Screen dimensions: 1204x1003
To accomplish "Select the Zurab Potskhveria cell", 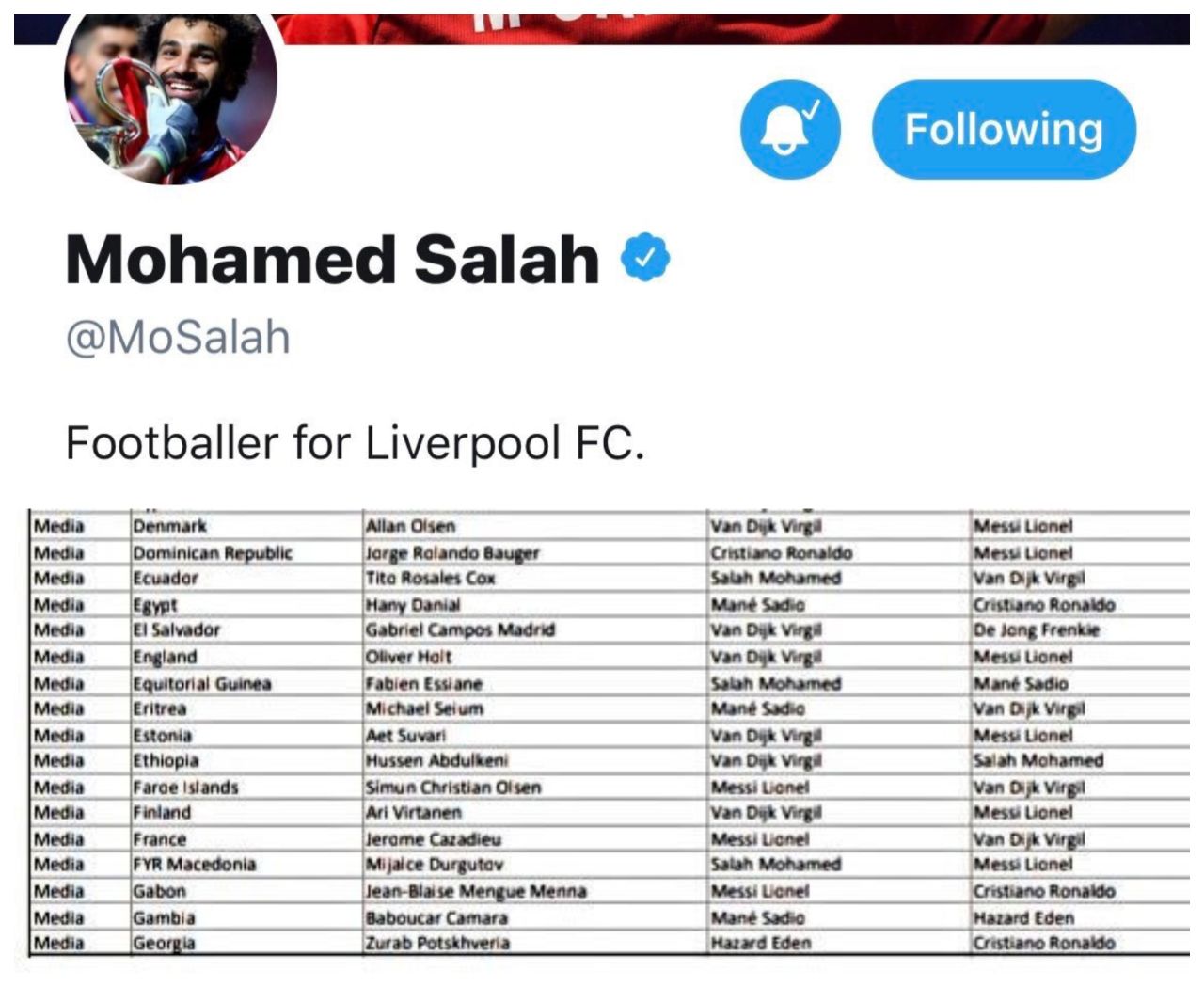I will tap(534, 943).
